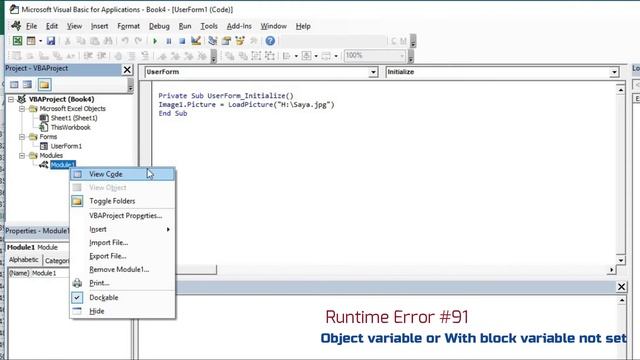
Task: Click the Insert UserForm toolbar icon
Action: click(31, 41)
